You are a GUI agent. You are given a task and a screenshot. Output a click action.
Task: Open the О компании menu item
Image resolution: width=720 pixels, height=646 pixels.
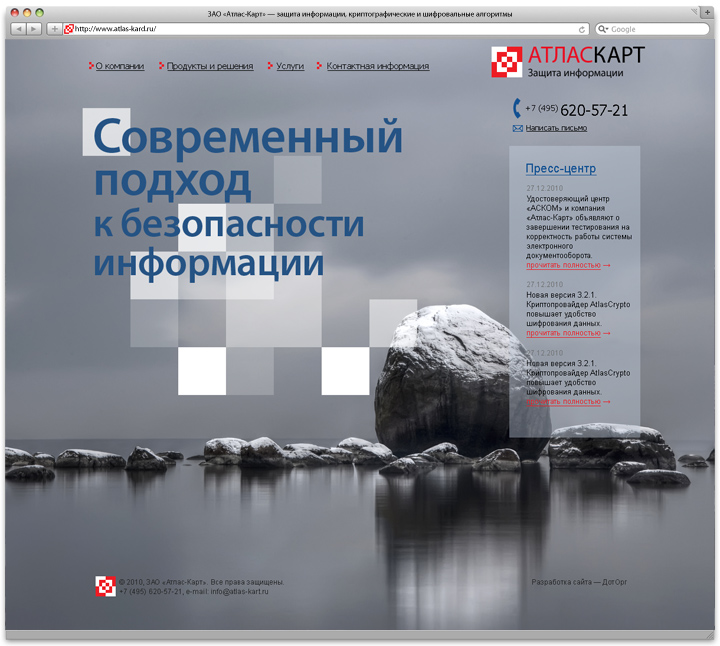119,66
